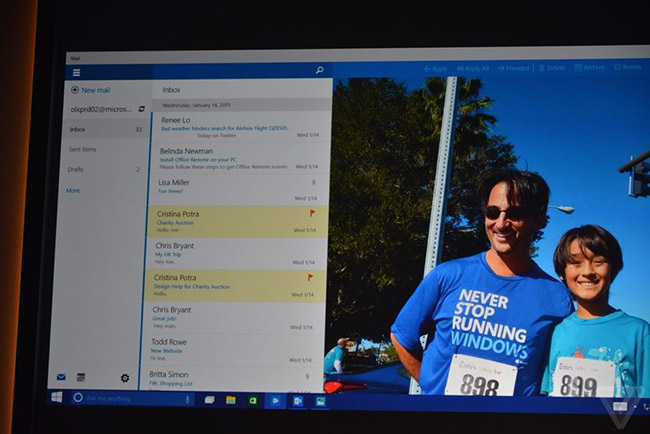Viewport: 650px width, 434px height.
Task: Toggle flag on Charity Auction email
Action: [x=311, y=213]
